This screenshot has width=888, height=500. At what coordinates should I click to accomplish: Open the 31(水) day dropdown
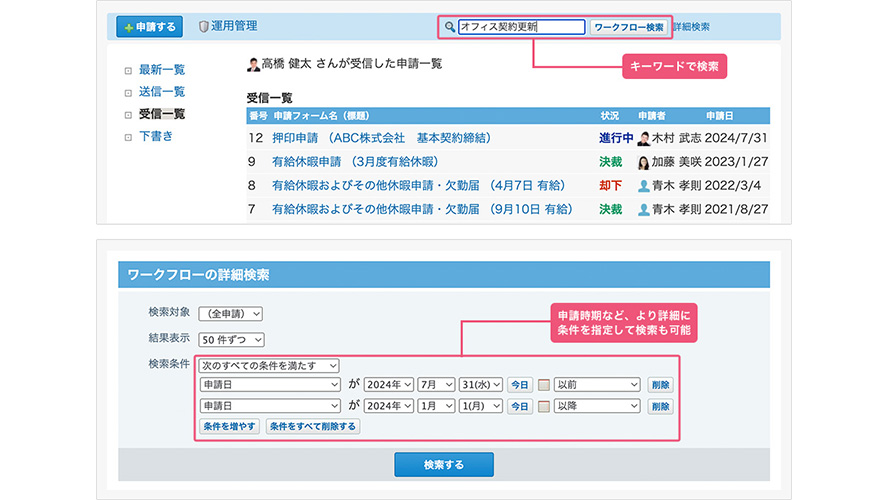[481, 384]
